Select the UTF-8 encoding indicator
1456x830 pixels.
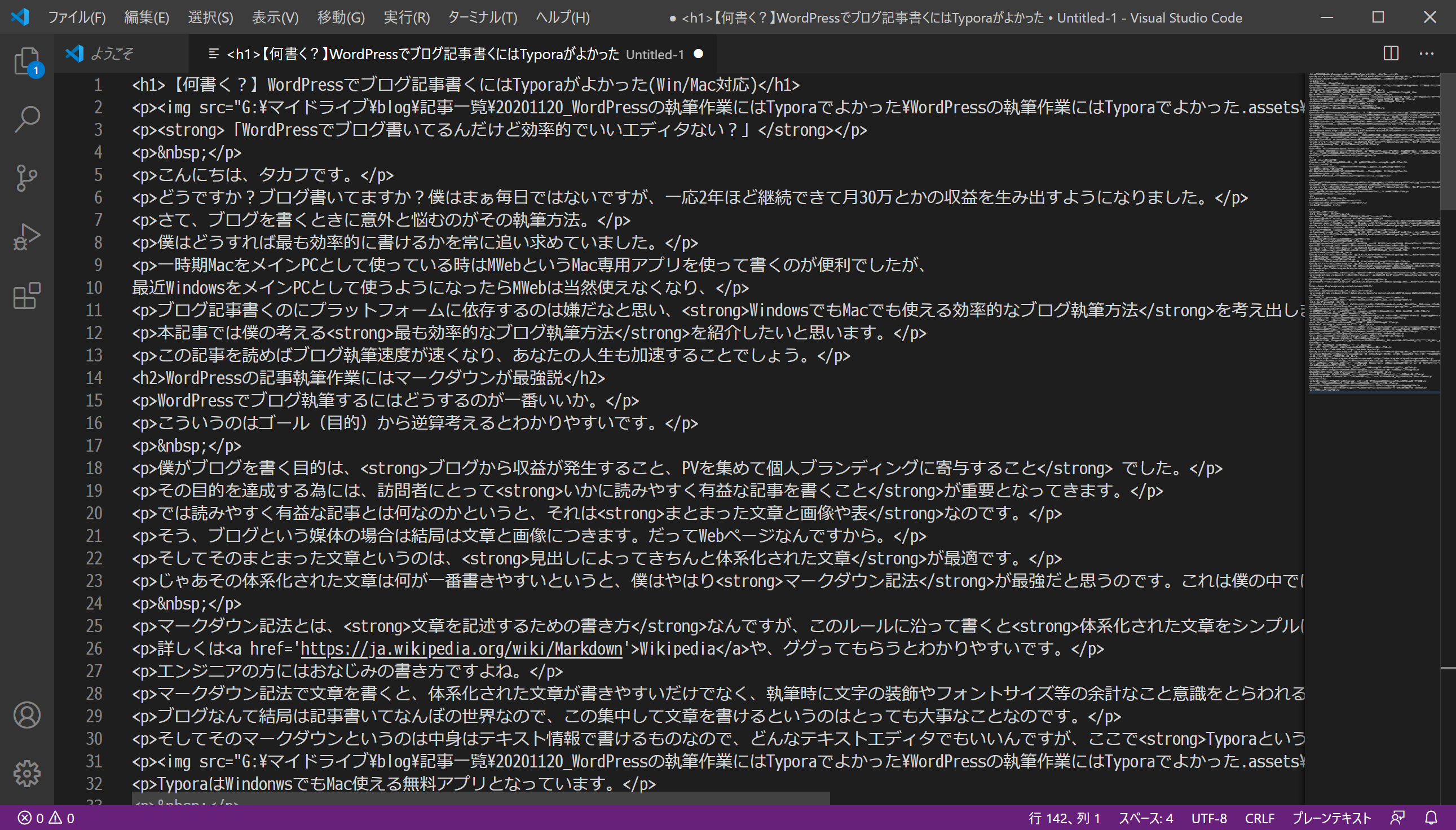pos(1208,818)
